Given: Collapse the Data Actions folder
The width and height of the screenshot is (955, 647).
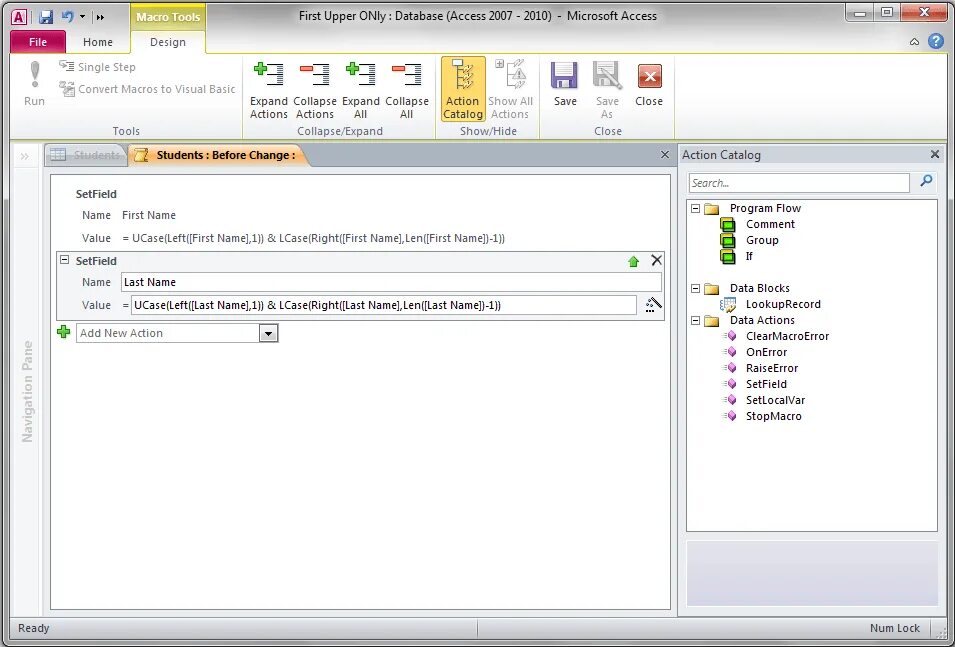Looking at the screenshot, I should 696,320.
